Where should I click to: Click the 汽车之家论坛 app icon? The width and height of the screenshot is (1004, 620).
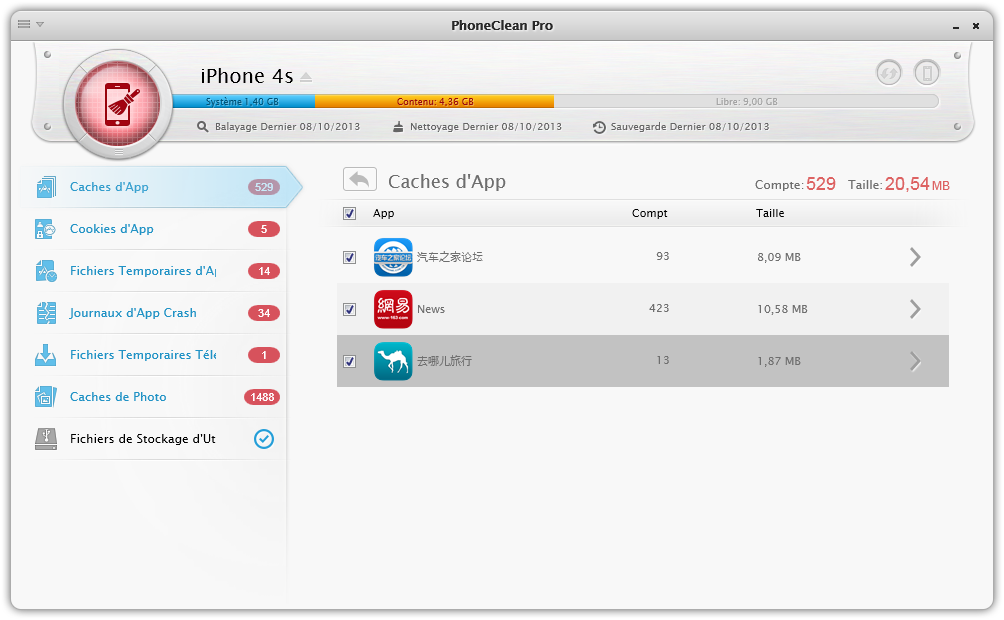(393, 257)
